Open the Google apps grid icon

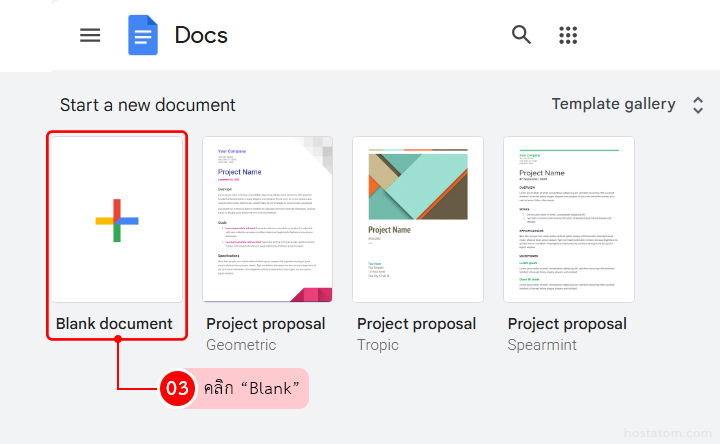coord(569,35)
